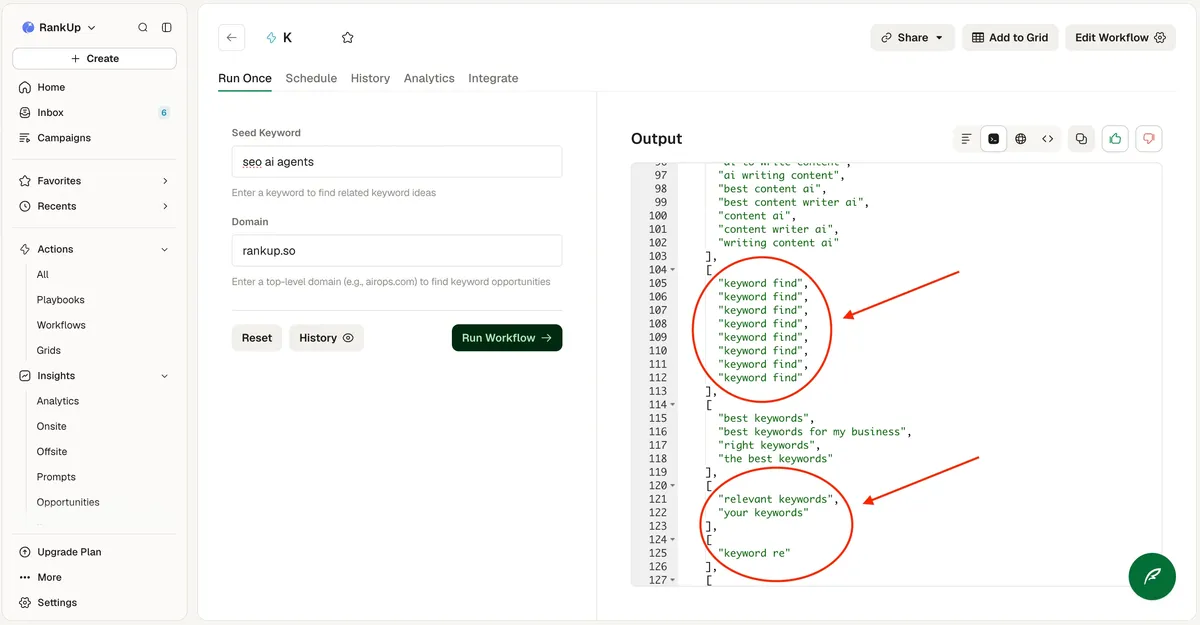Collapse the Actions section in sidebar
The height and width of the screenshot is (625, 1200).
point(165,249)
